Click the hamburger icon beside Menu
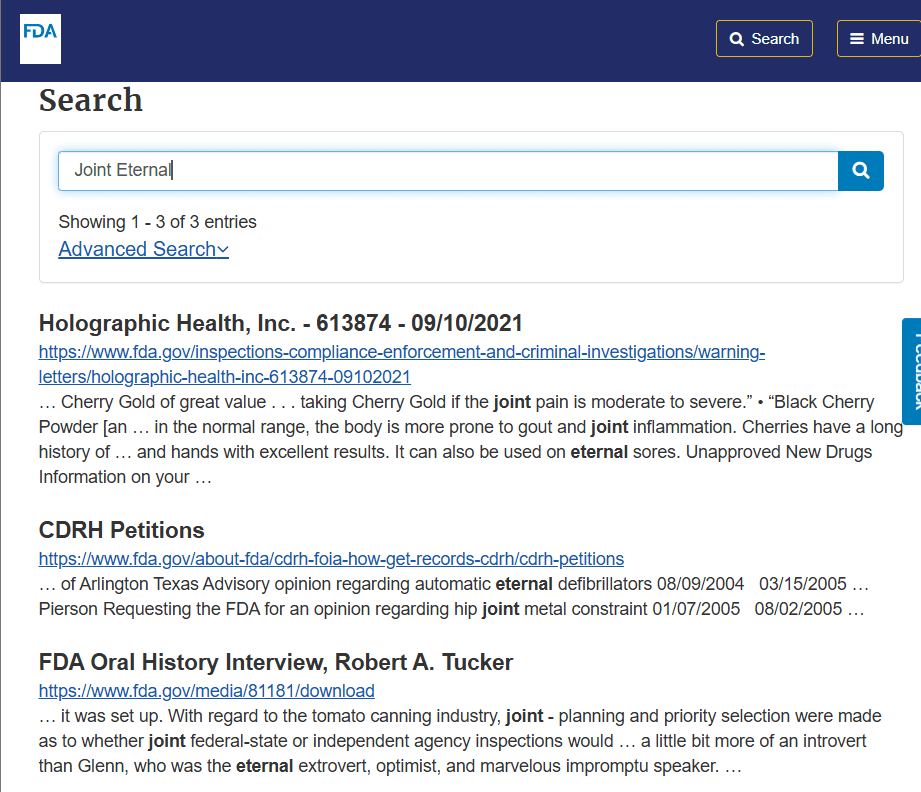Screen dimensions: 921x792 [x=856, y=39]
